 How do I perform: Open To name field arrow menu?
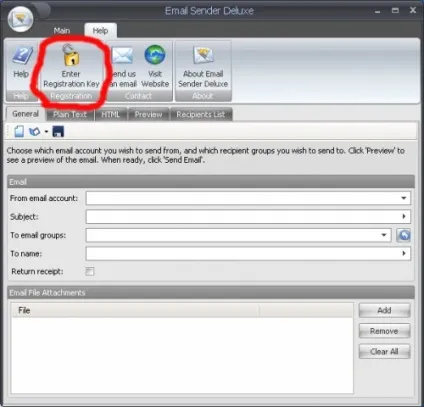(x=404, y=253)
